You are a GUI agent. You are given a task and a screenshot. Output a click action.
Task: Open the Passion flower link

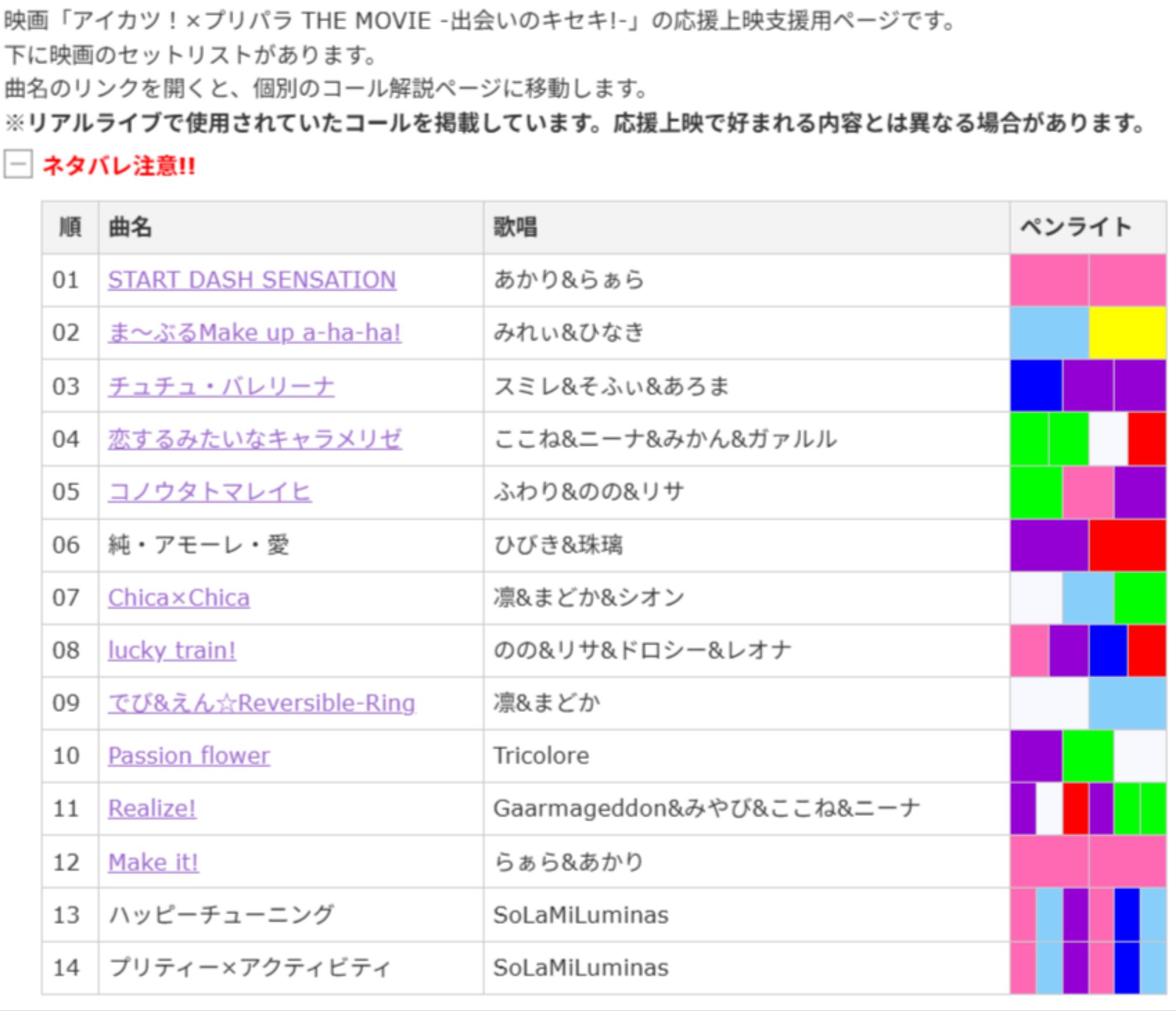click(x=188, y=756)
